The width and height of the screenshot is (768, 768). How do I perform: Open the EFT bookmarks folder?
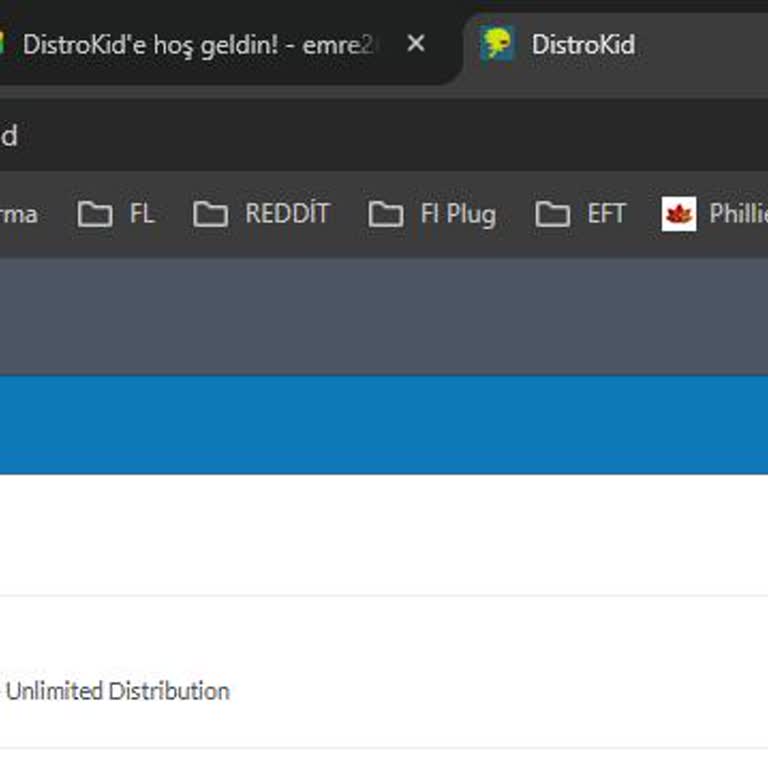point(580,214)
